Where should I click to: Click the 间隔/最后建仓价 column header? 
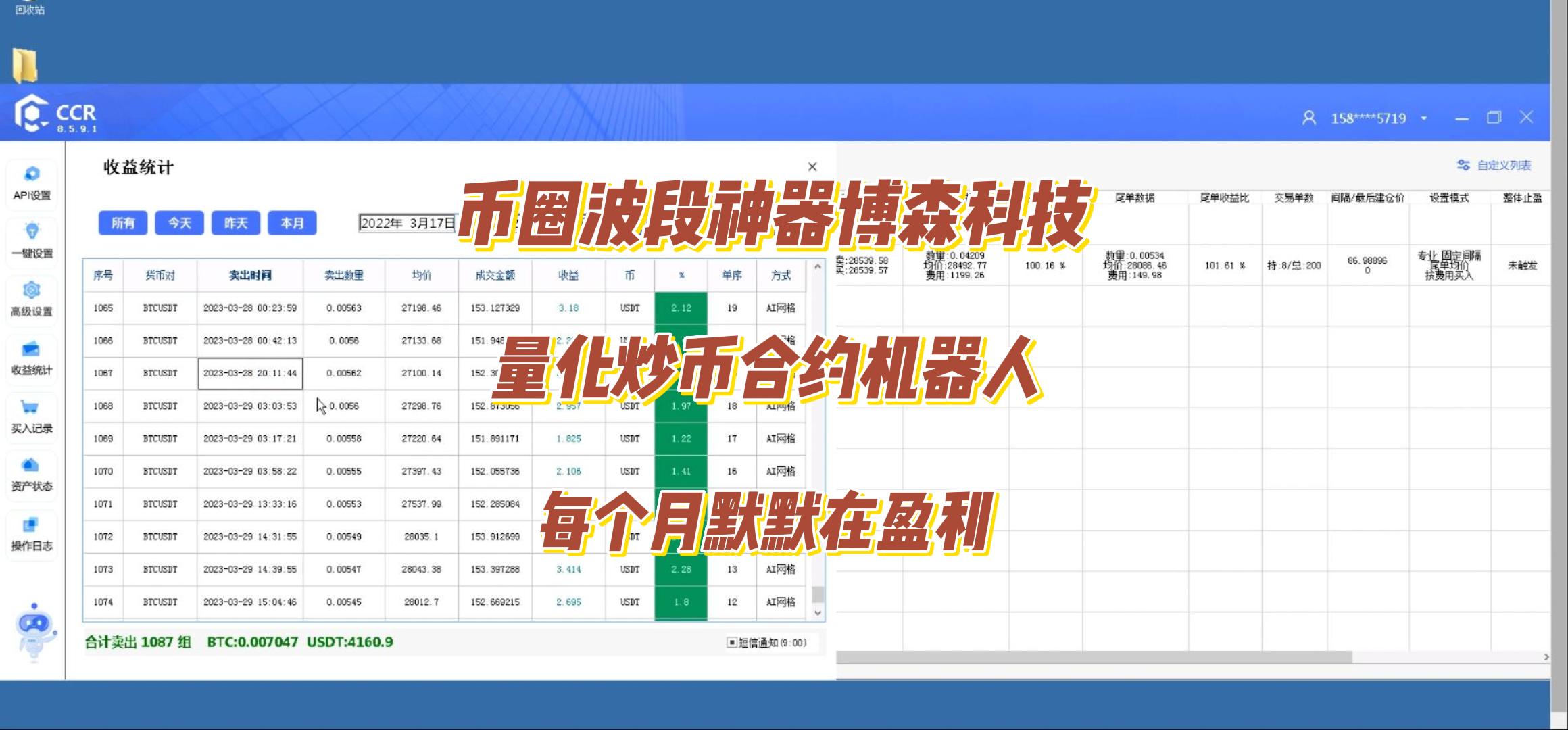click(1367, 198)
